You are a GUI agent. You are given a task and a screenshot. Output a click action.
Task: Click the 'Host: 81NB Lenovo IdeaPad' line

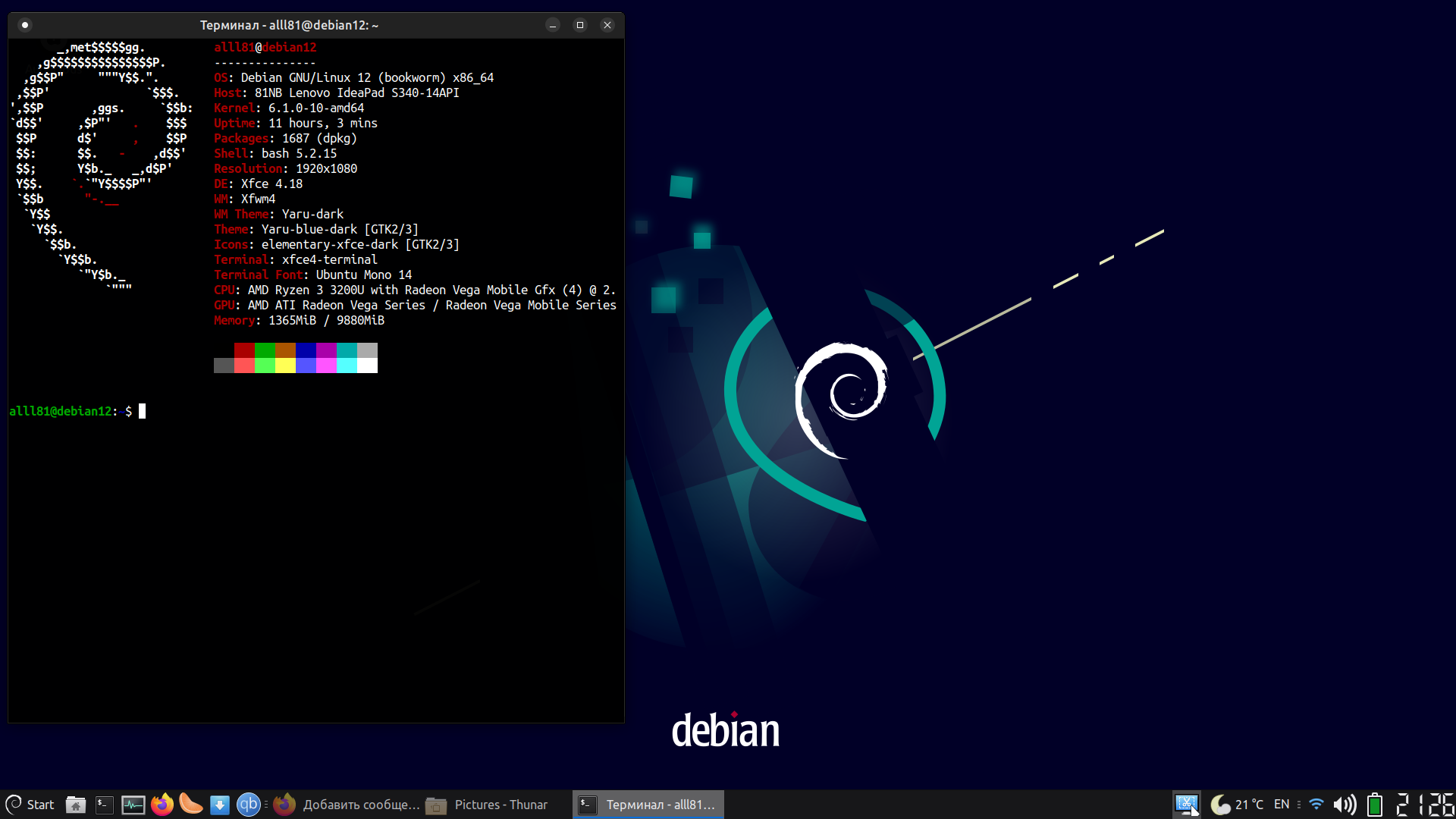point(337,93)
